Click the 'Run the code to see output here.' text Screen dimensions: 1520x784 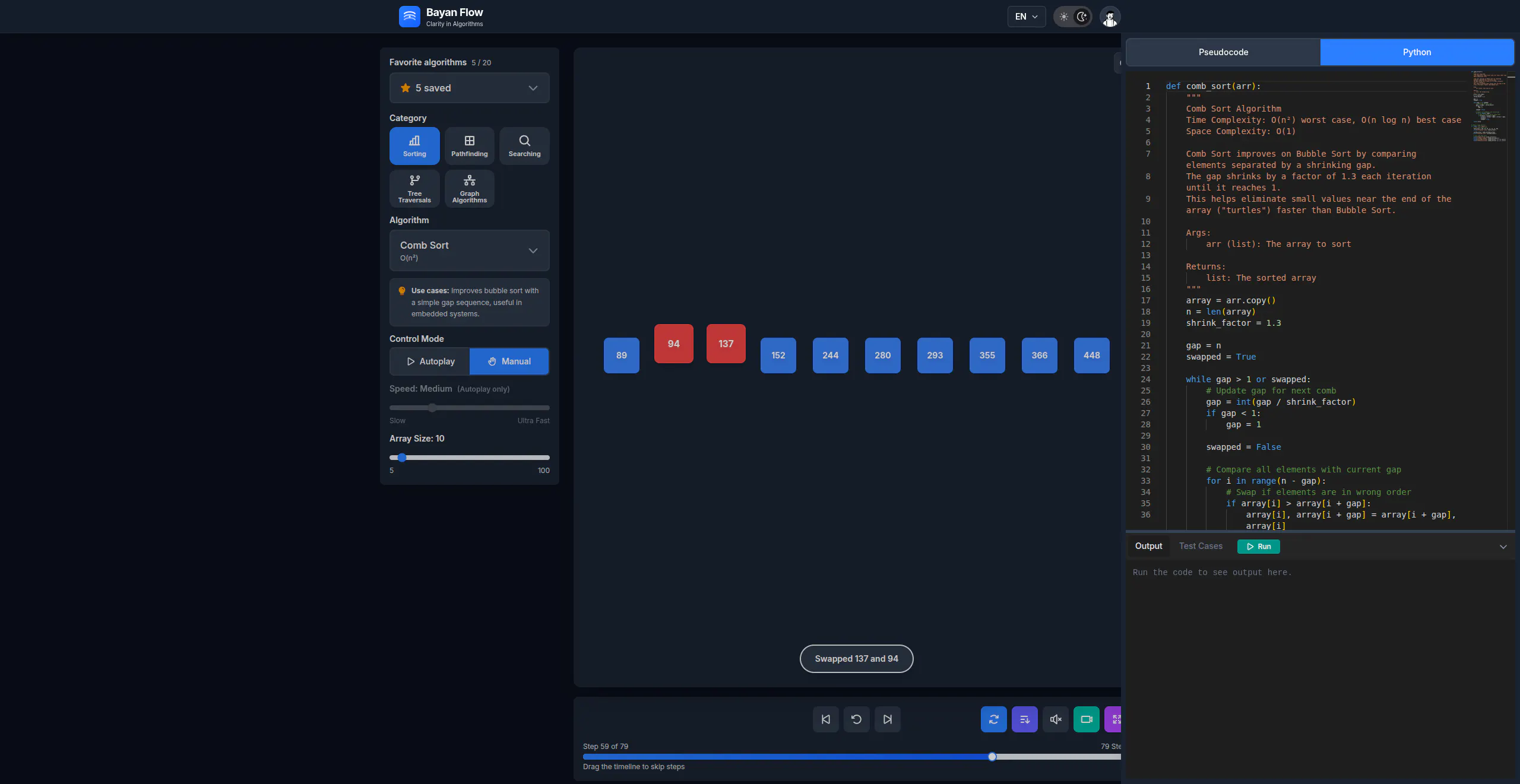1212,572
